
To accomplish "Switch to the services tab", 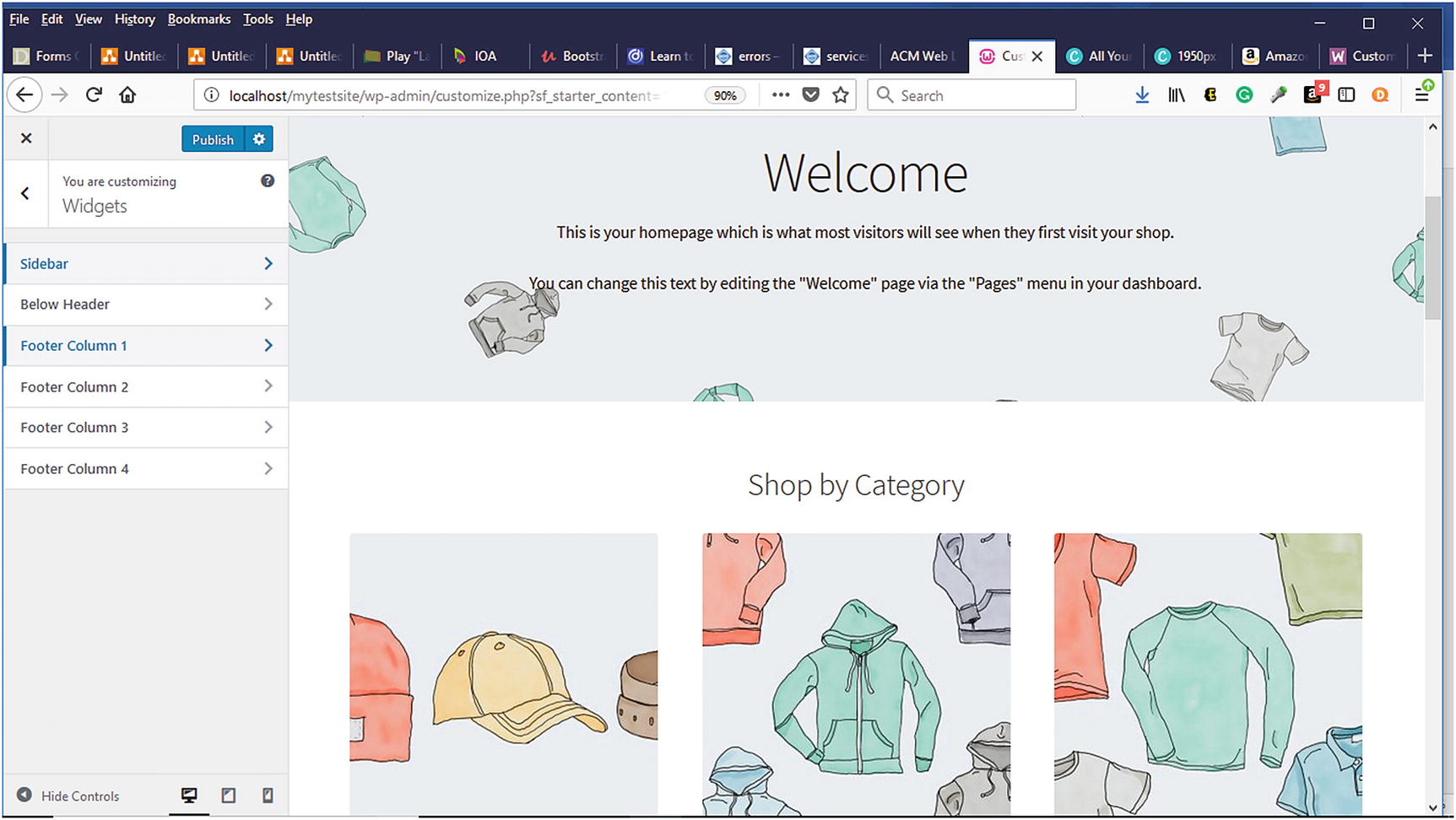I will [x=837, y=57].
